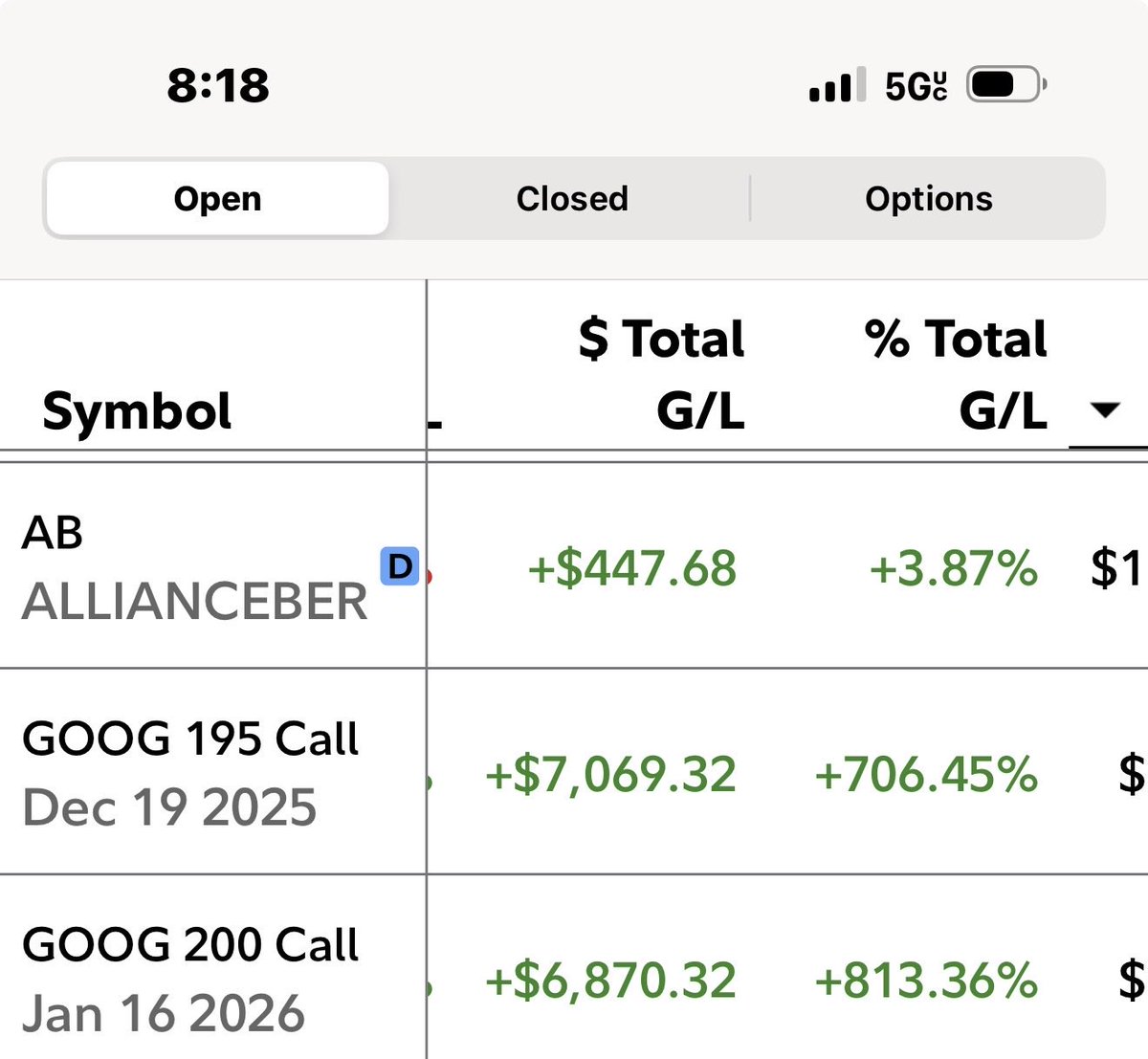Tap the battery icon in status bar

tap(1007, 85)
